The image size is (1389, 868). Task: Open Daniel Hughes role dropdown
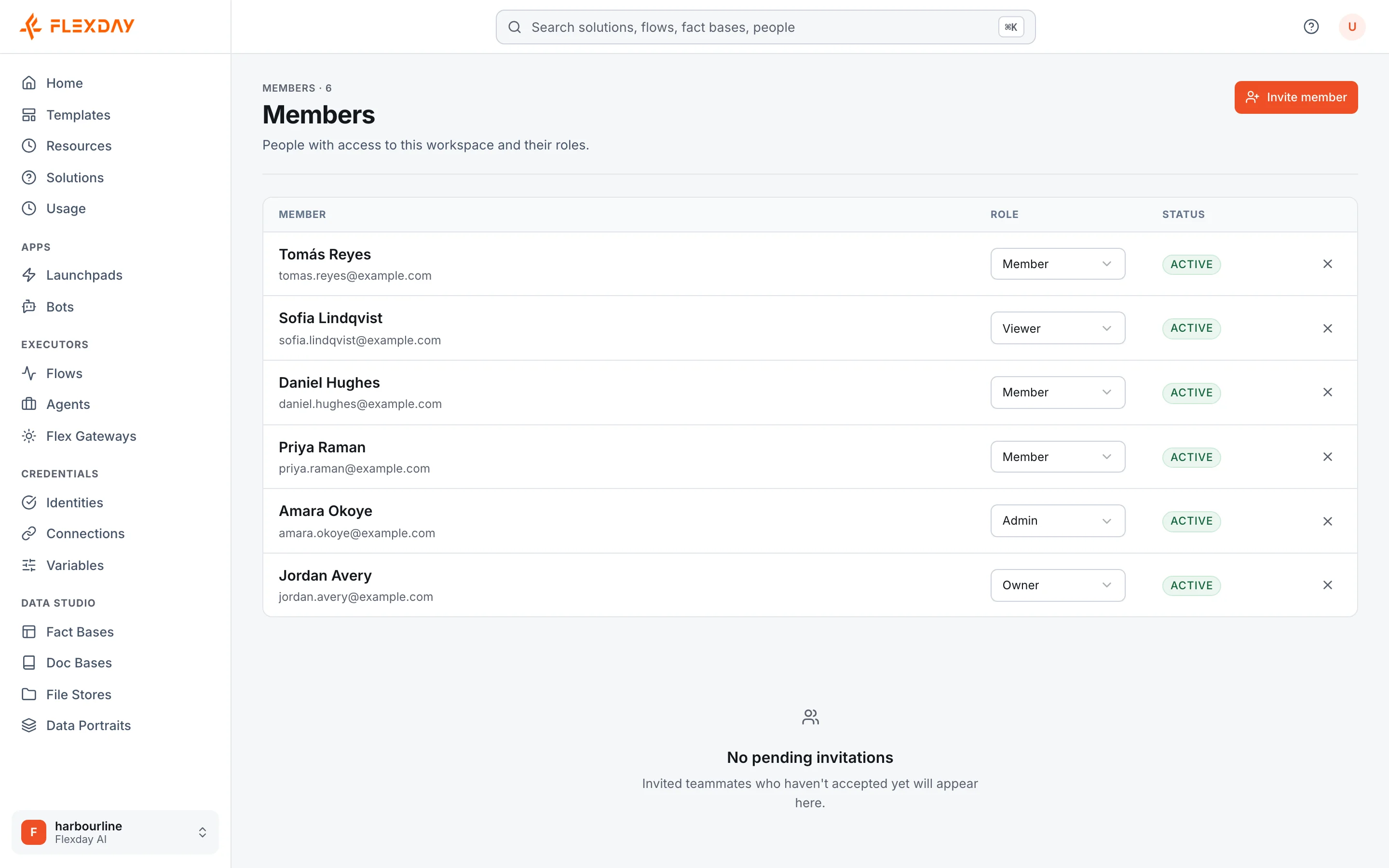pos(1057,392)
